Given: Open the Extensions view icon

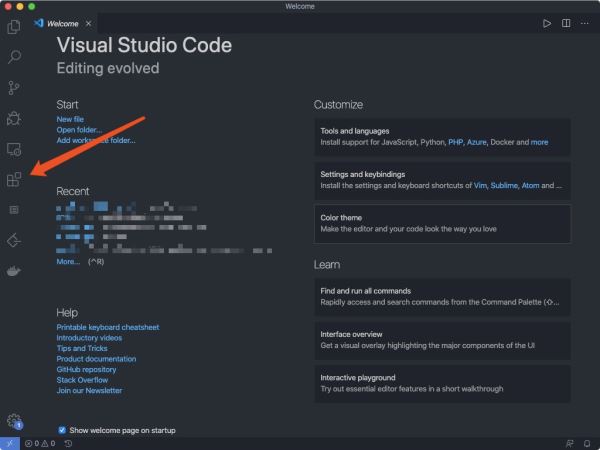Looking at the screenshot, I should coord(14,180).
